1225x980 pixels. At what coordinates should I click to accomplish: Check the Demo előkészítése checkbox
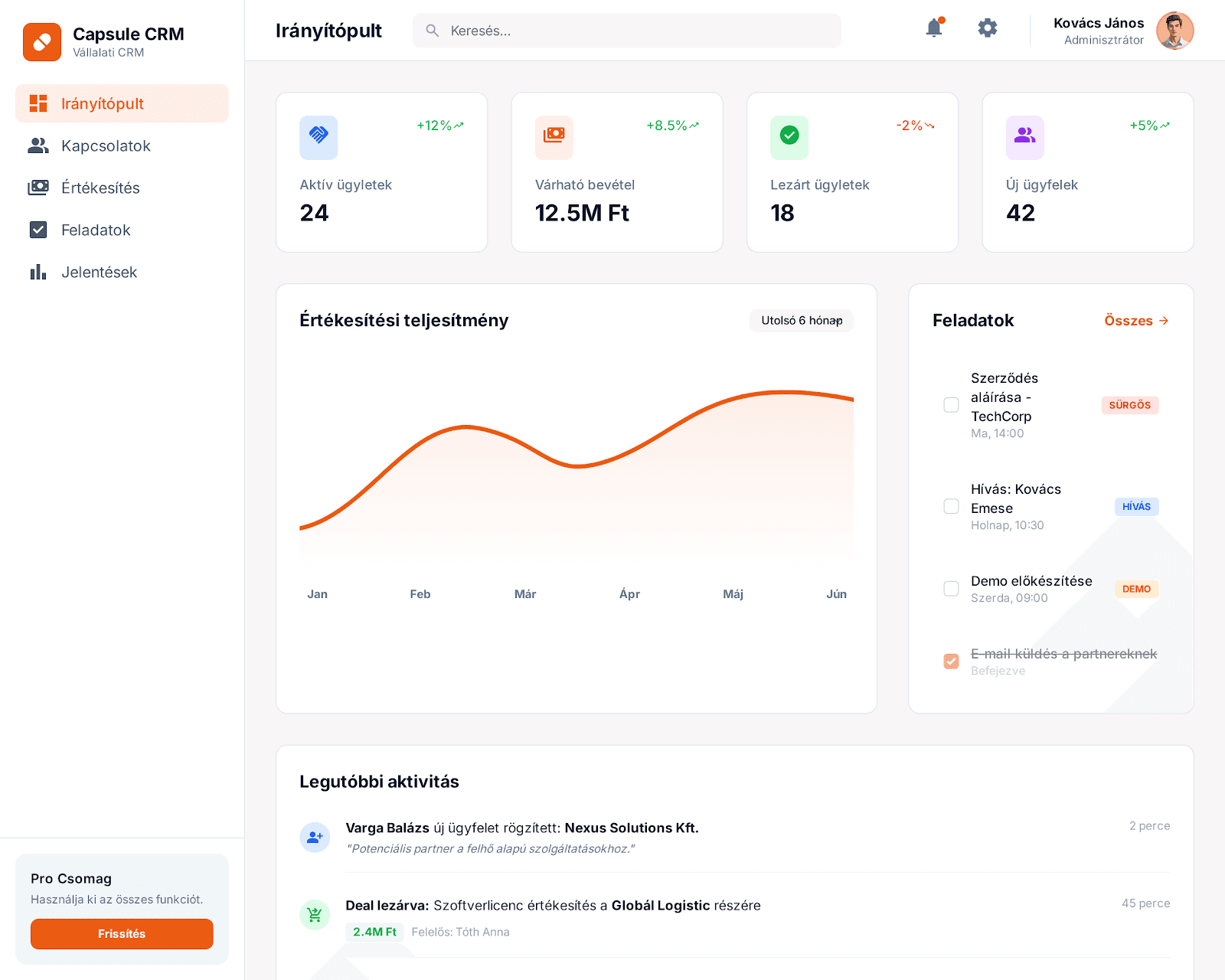[x=951, y=588]
